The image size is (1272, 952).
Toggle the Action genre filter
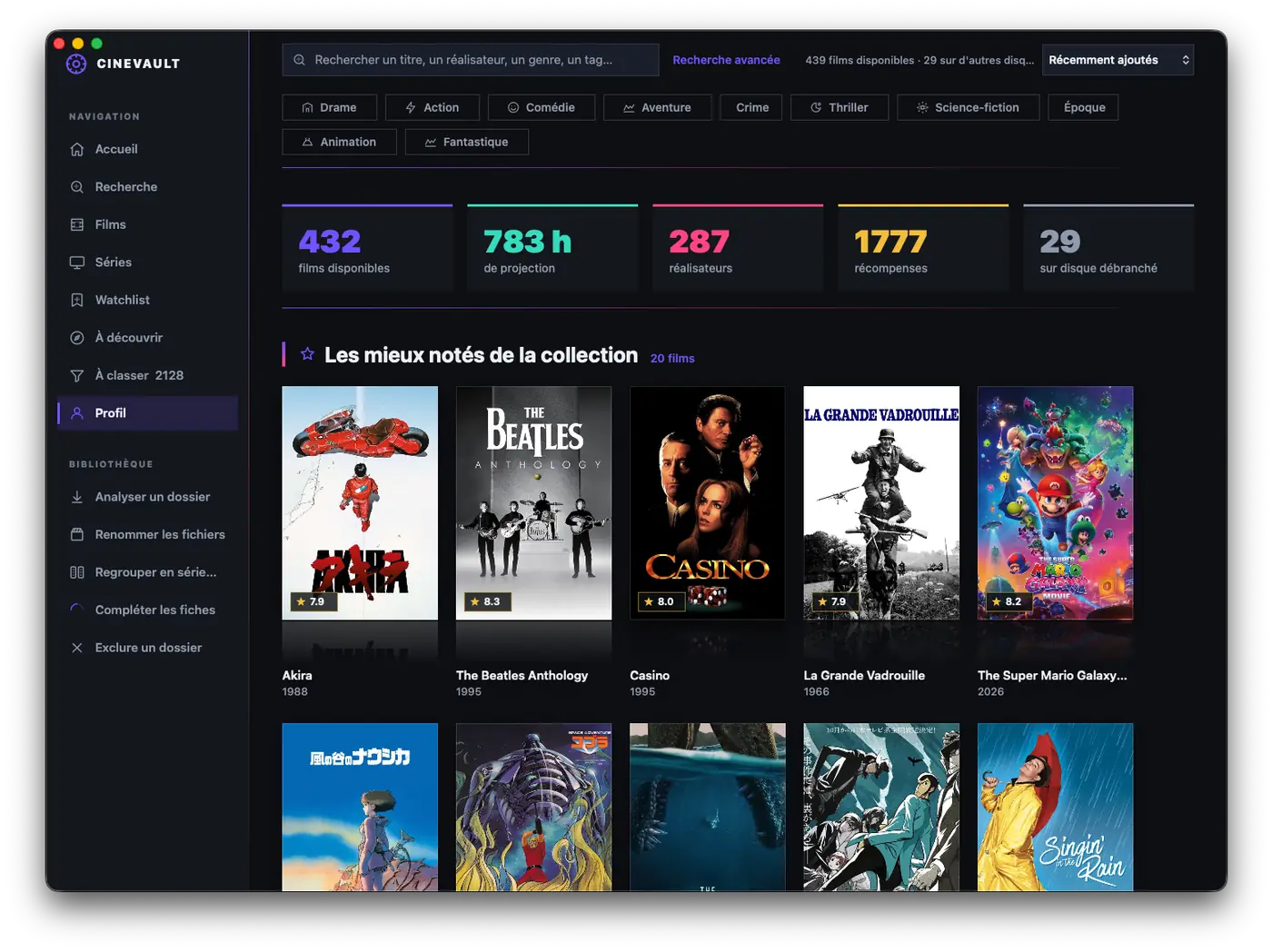432,107
